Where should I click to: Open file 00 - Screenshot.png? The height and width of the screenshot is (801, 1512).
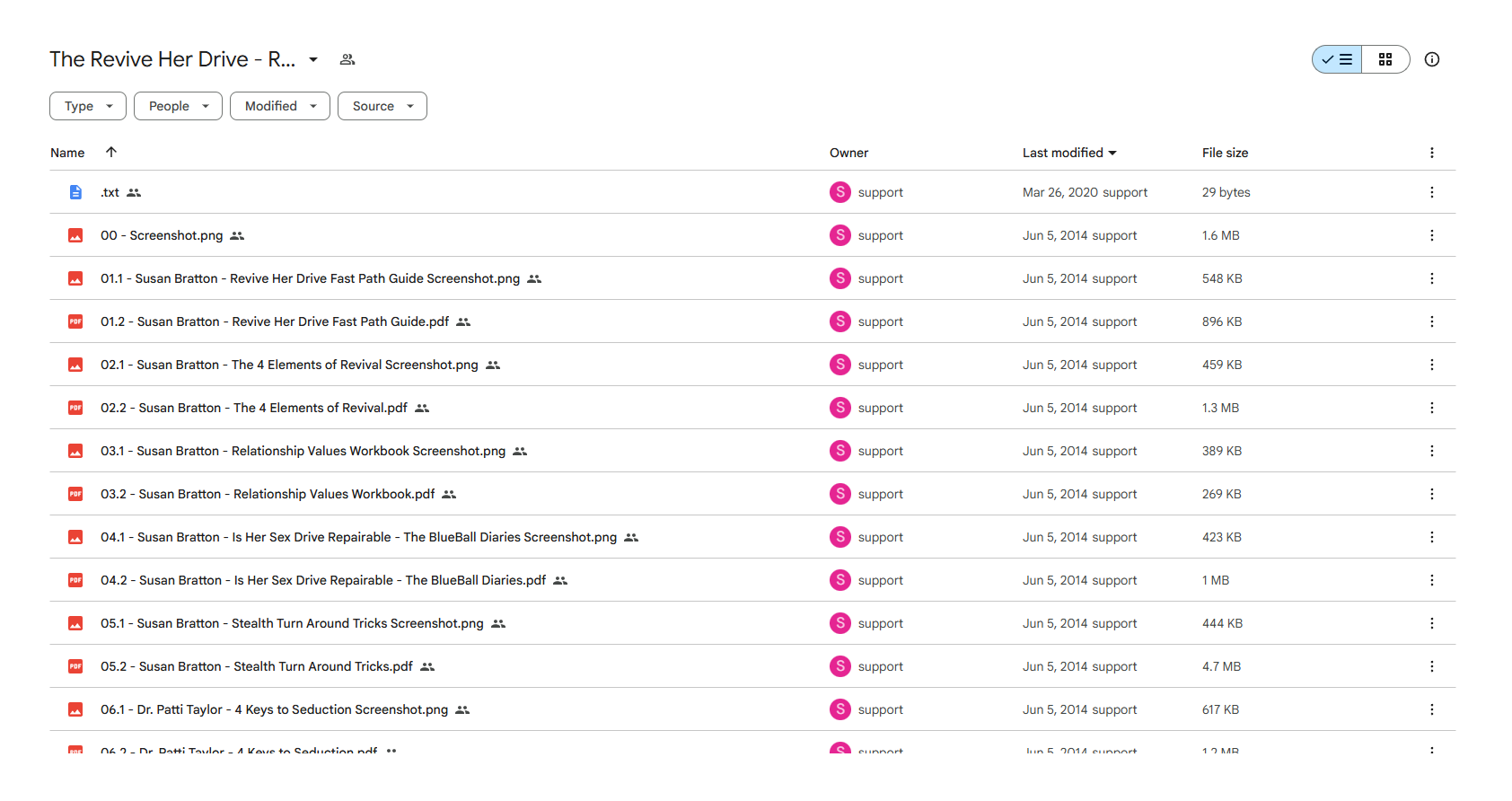pyautogui.click(x=162, y=235)
